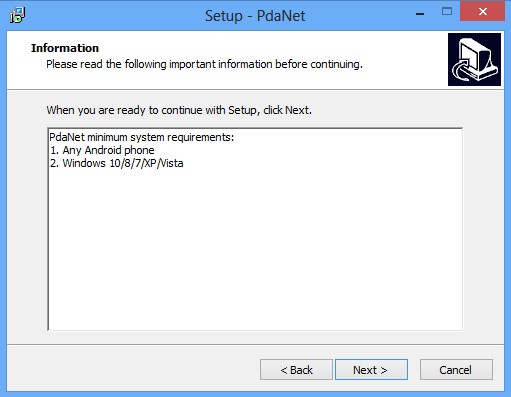Close the PdaNet setup window
The height and width of the screenshot is (397, 511).
(482, 12)
